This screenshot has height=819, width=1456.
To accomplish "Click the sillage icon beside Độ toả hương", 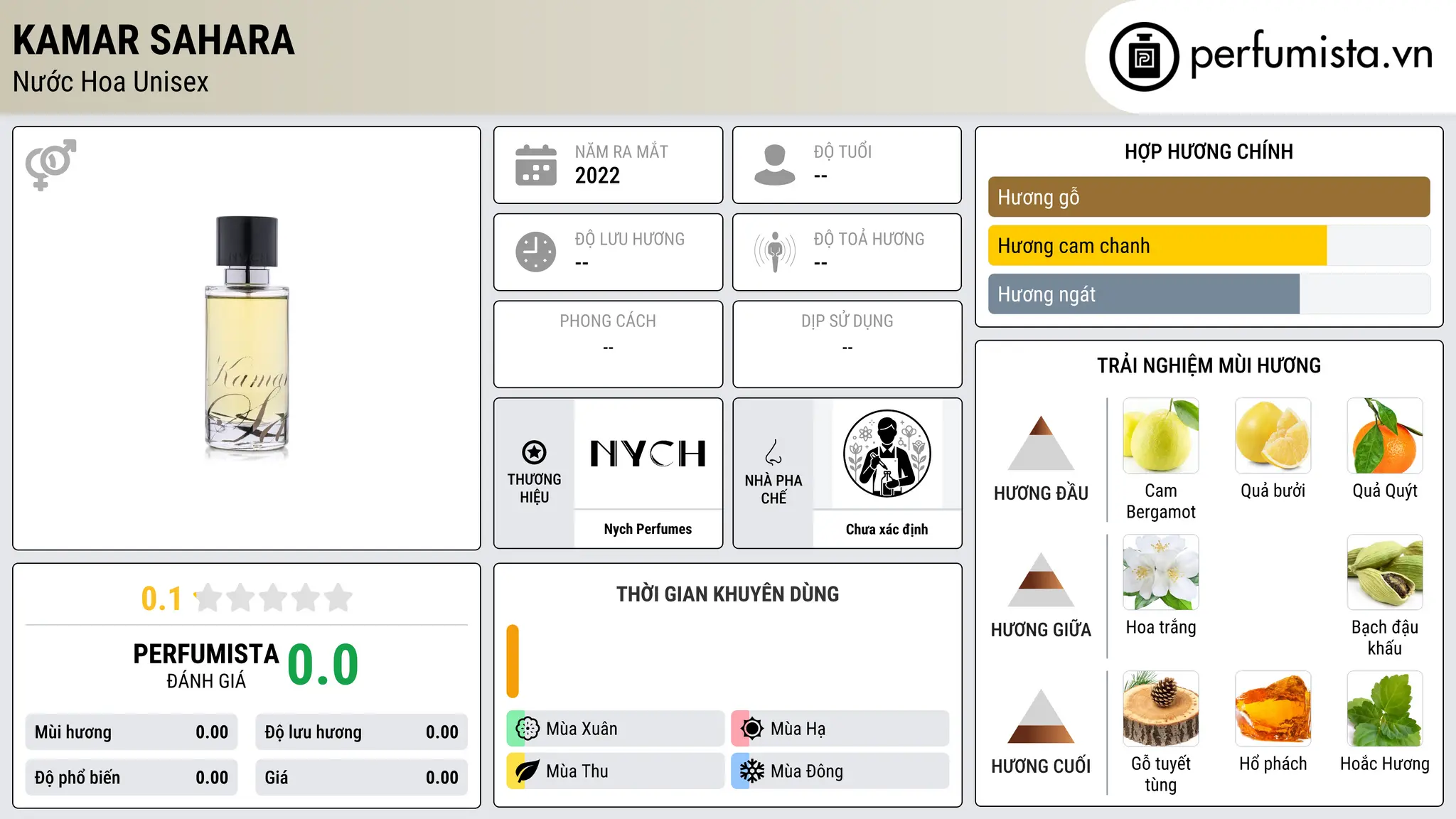I will [775, 252].
